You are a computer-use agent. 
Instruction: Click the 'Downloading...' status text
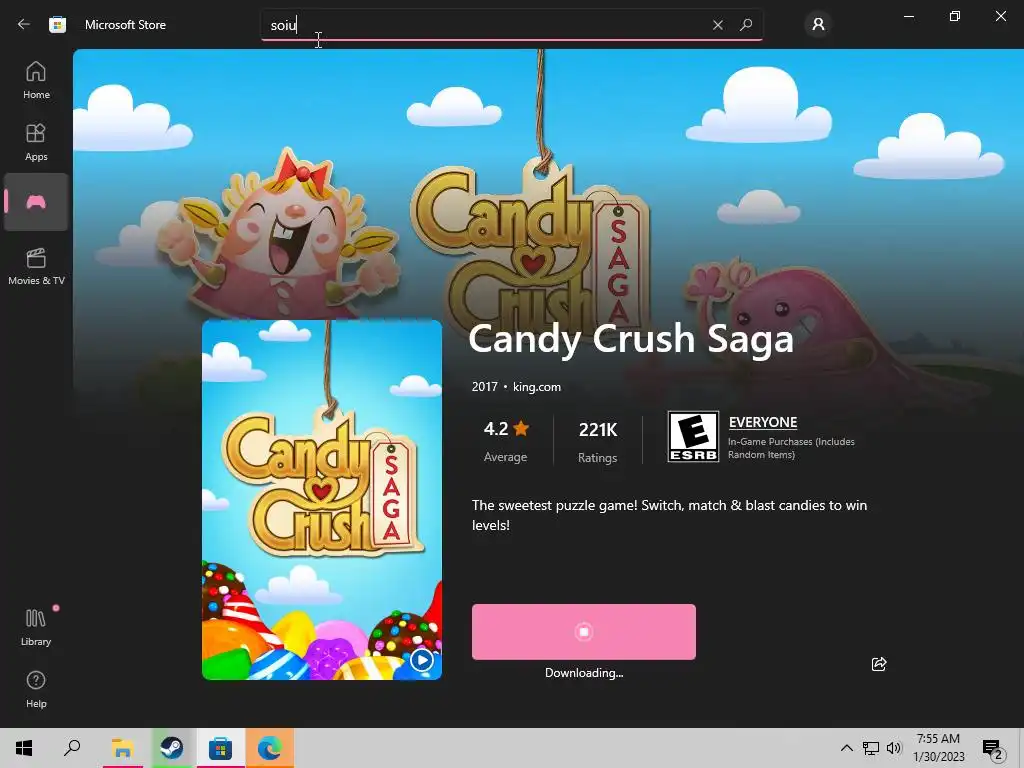coord(584,673)
